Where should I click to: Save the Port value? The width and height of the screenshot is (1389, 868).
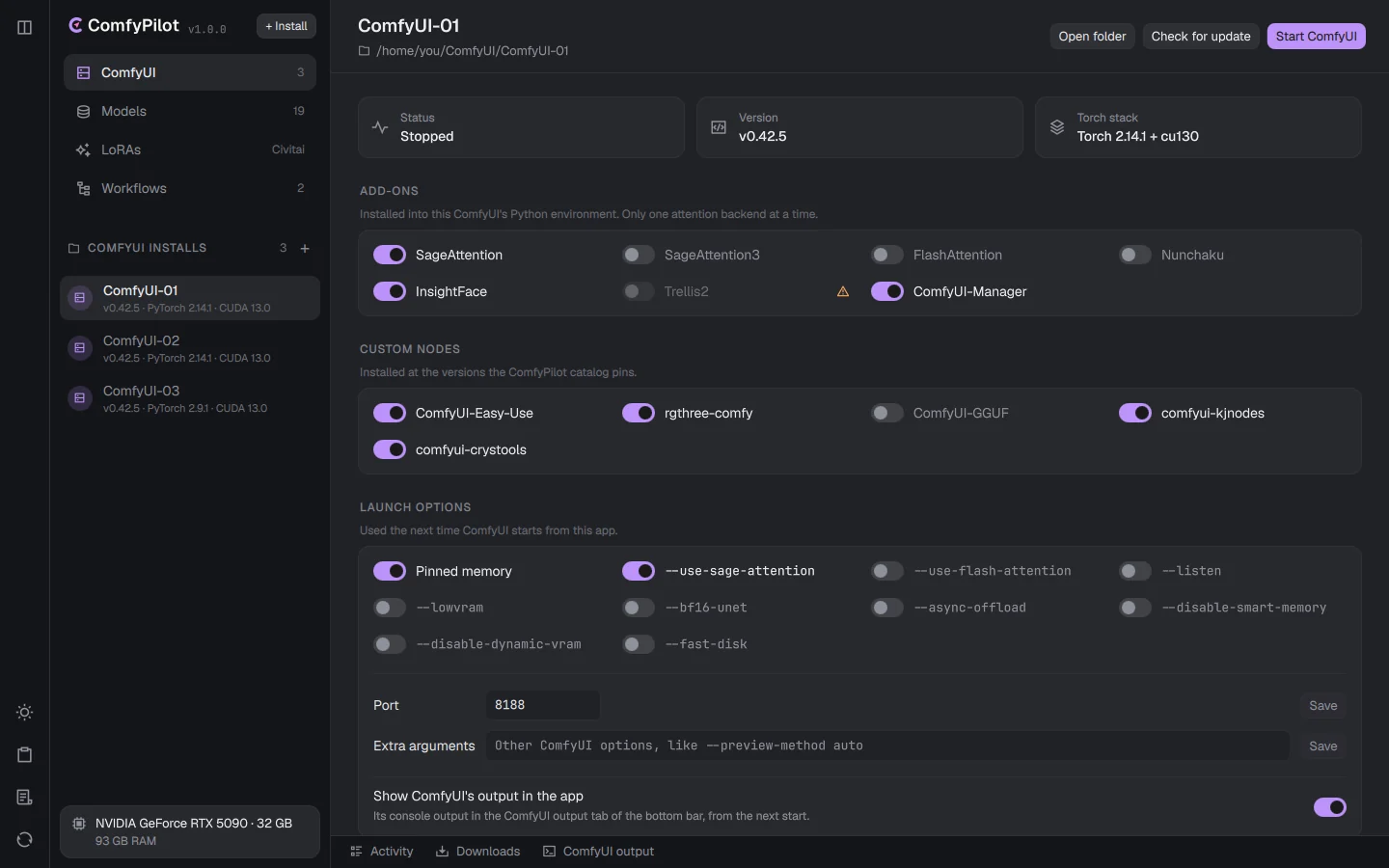pyautogui.click(x=1323, y=706)
